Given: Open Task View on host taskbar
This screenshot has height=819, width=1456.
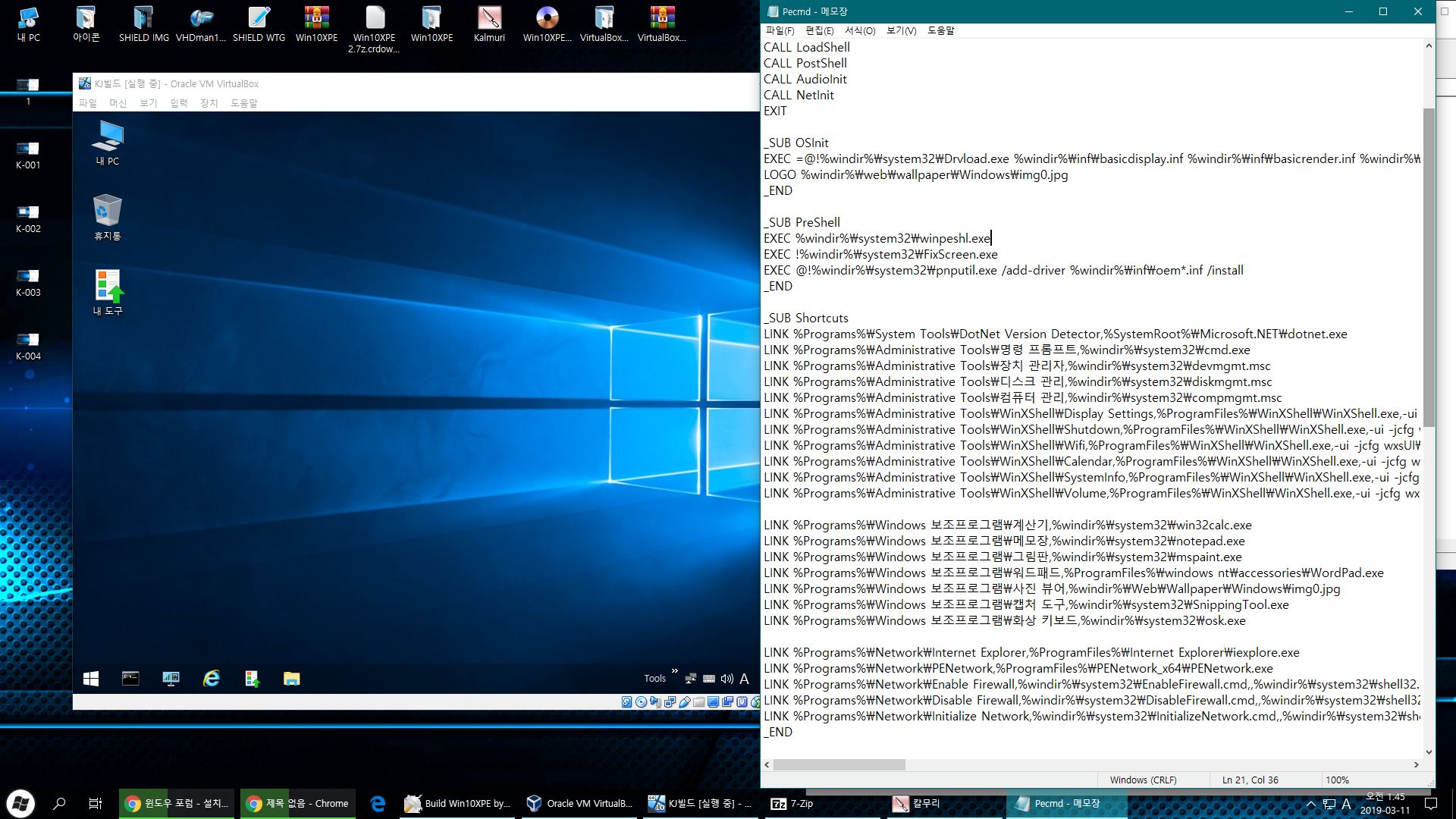Looking at the screenshot, I should (x=96, y=803).
